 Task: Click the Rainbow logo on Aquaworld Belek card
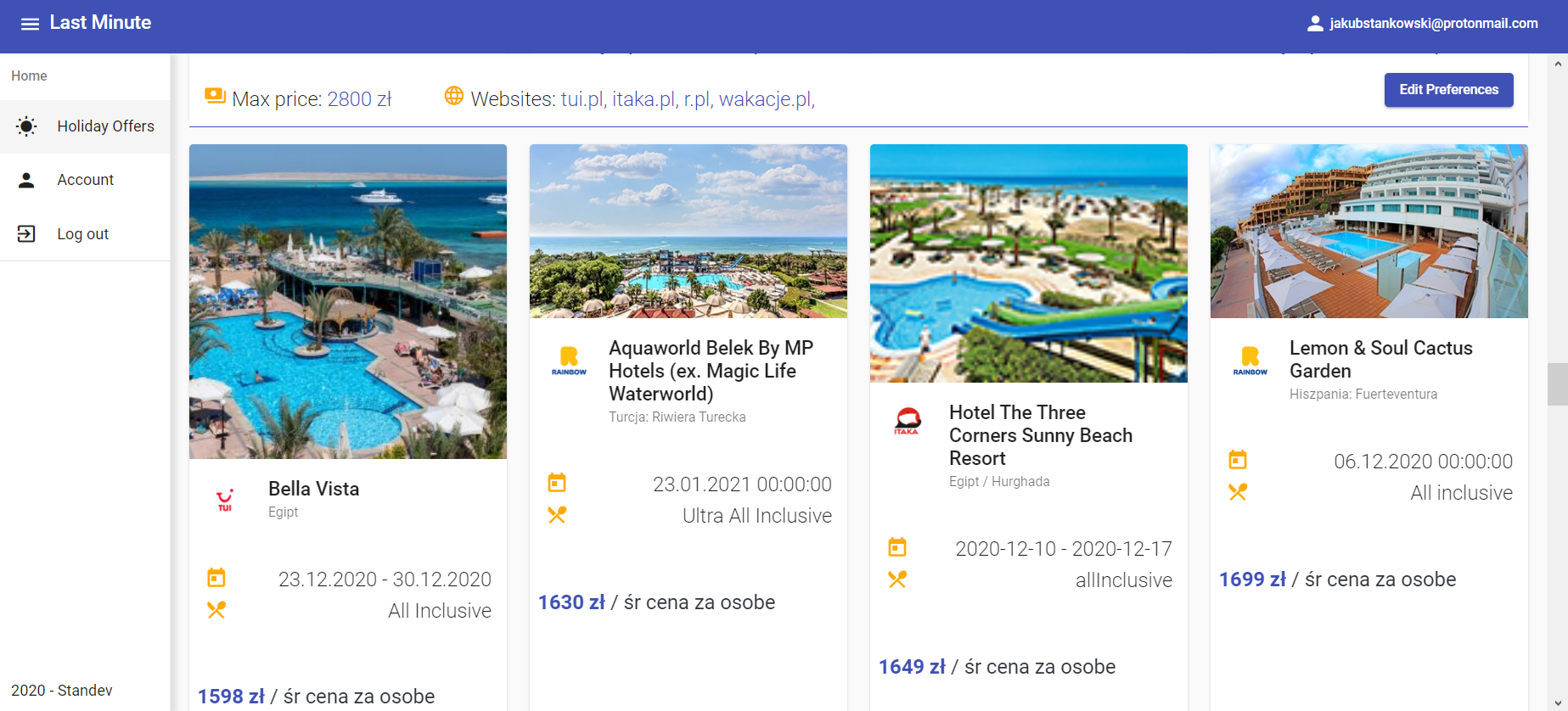pos(569,361)
